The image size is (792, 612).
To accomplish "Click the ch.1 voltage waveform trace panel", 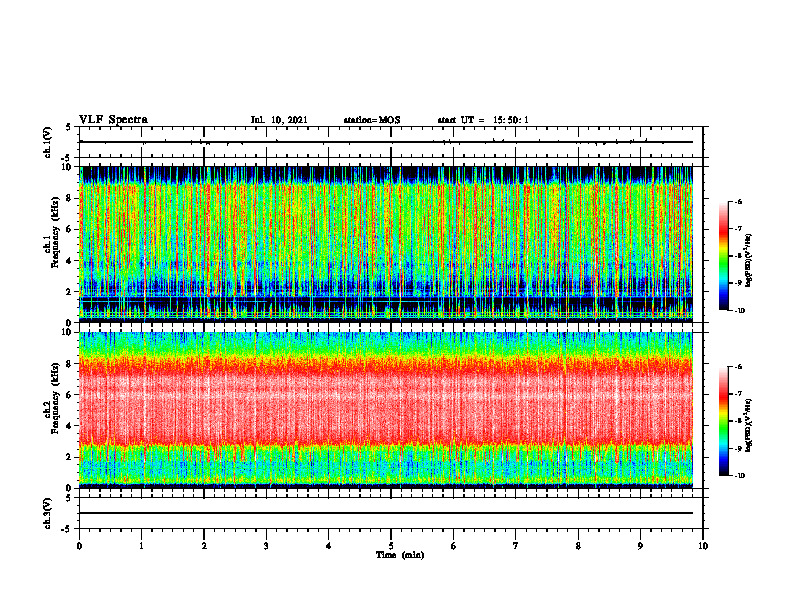I will (391, 142).
